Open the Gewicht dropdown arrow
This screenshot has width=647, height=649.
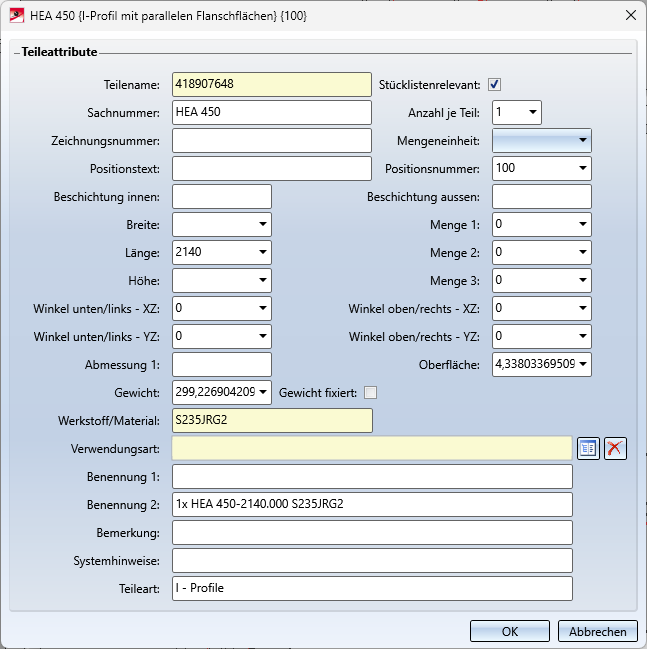[x=263, y=392]
